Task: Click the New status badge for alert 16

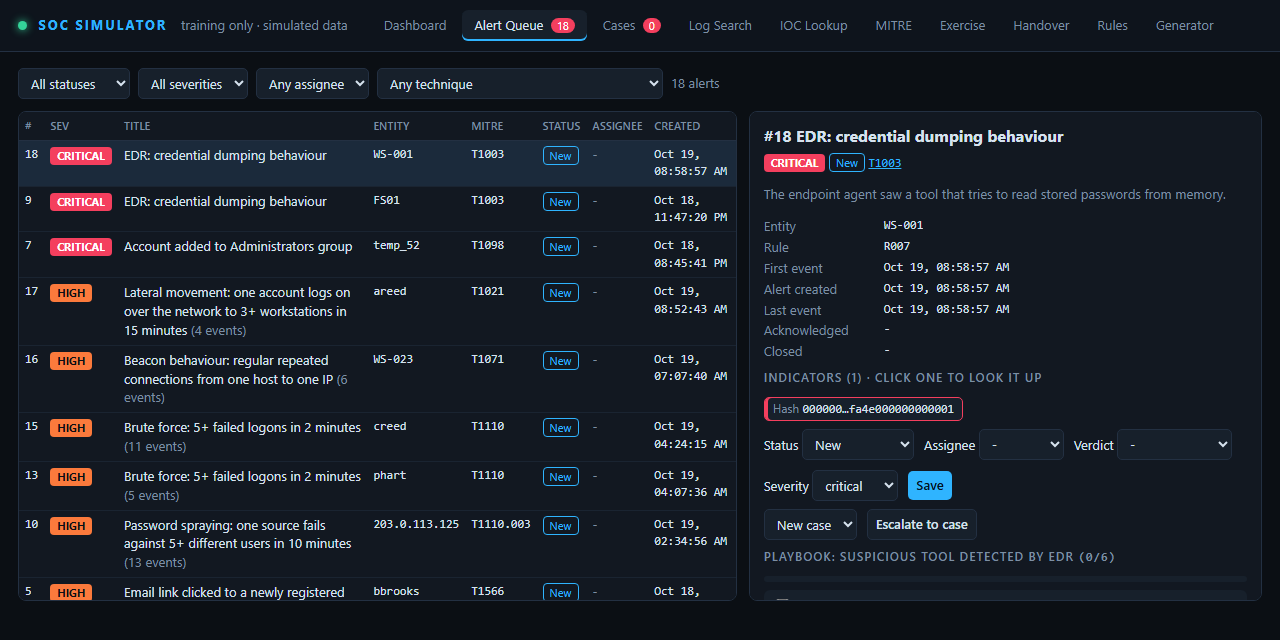Action: (x=561, y=361)
